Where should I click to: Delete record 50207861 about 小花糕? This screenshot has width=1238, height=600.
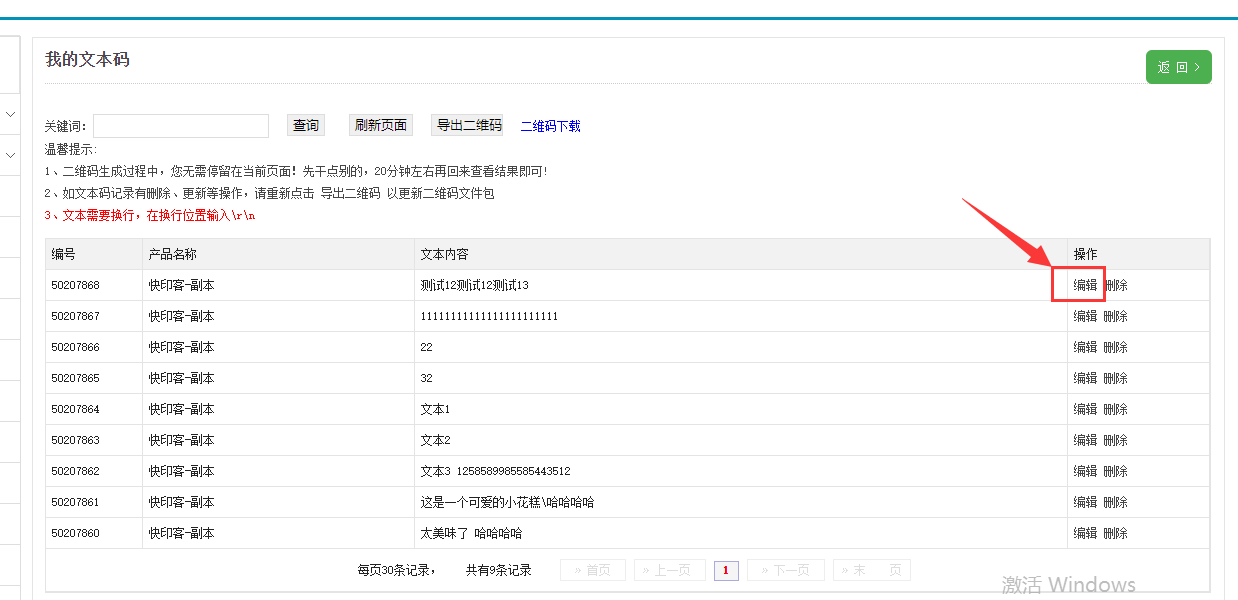1115,502
